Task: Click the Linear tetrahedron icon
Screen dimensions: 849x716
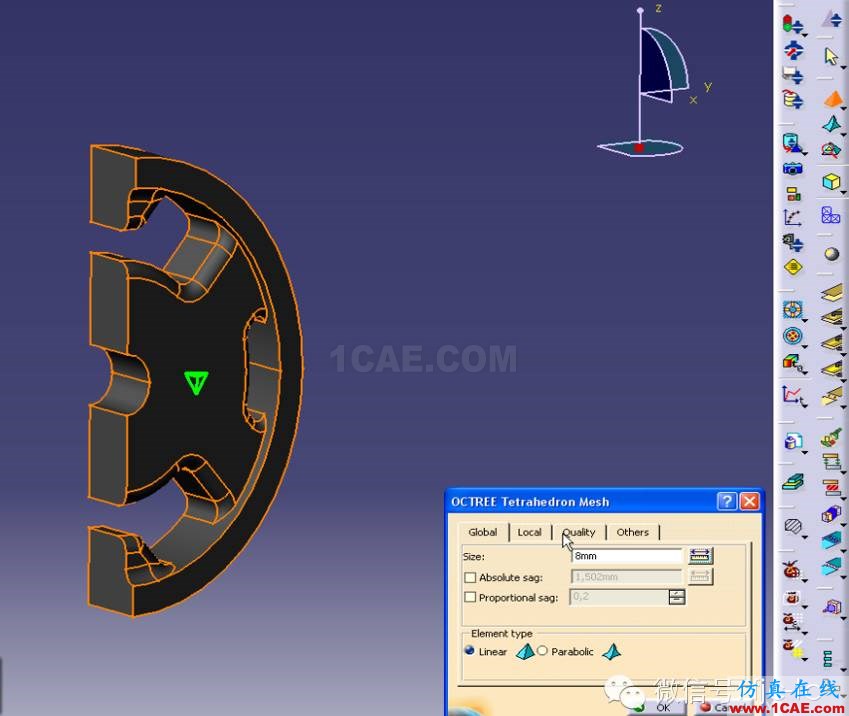Action: [x=525, y=651]
